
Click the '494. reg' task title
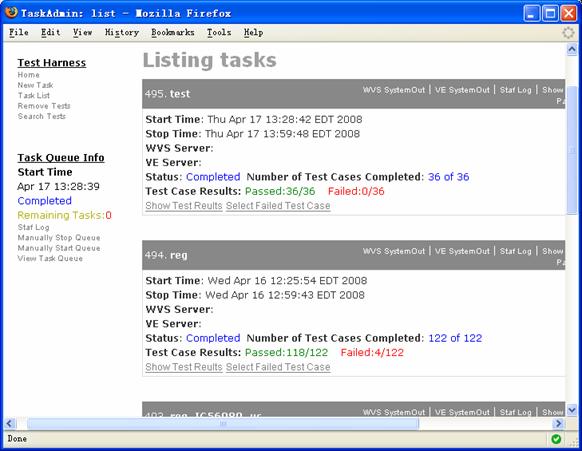166,255
